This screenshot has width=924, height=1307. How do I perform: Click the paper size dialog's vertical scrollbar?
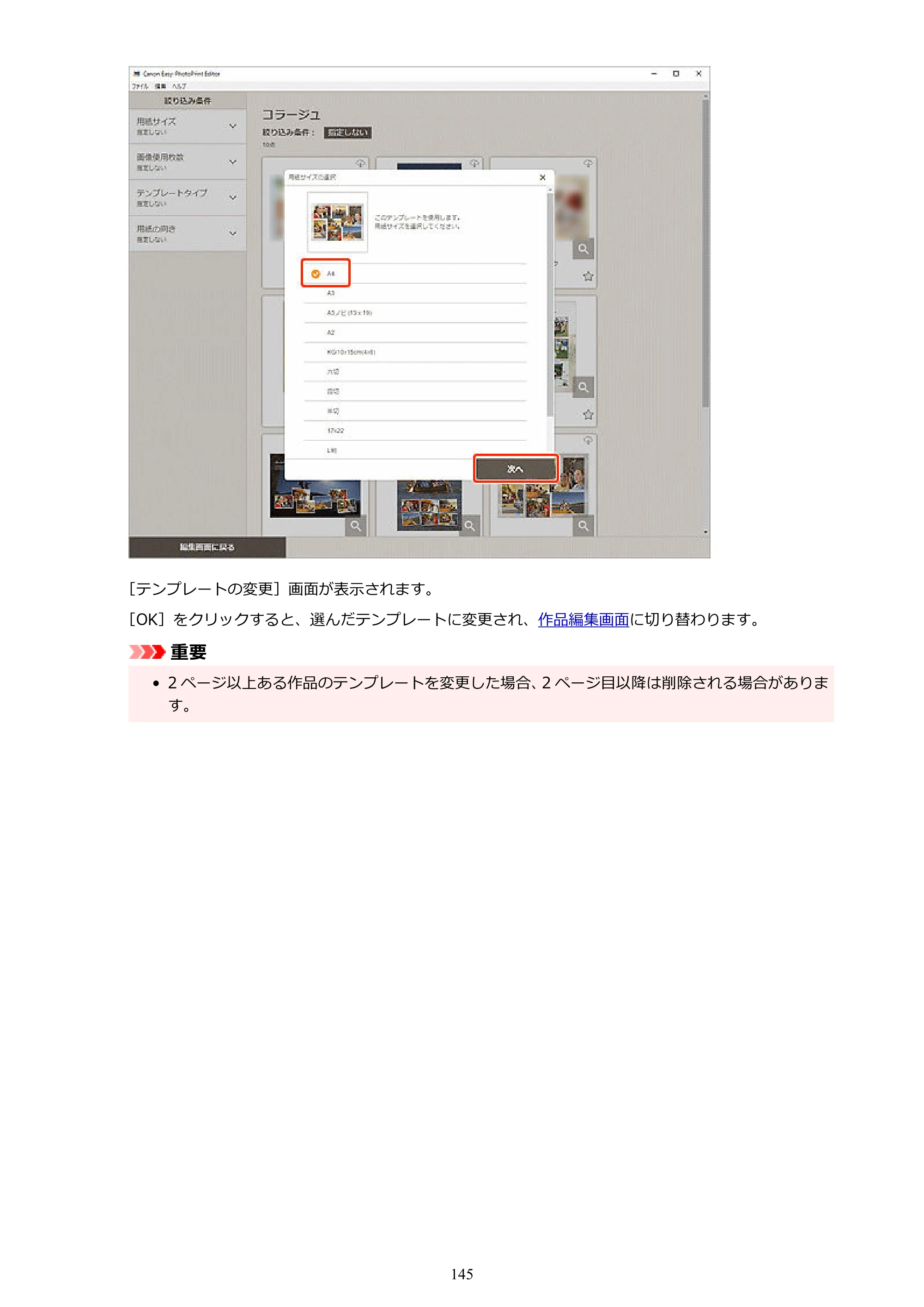tap(550, 304)
